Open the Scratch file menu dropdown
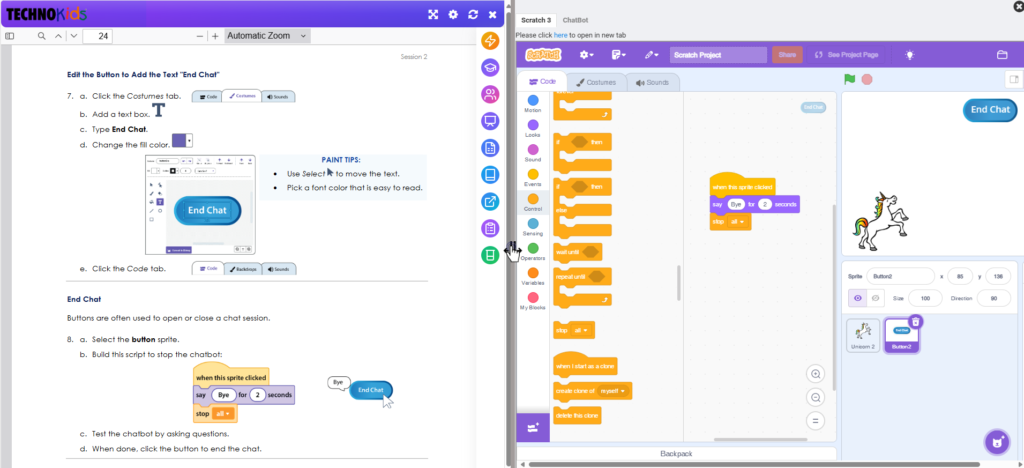The width and height of the screenshot is (1024, 468). pyautogui.click(x=618, y=55)
